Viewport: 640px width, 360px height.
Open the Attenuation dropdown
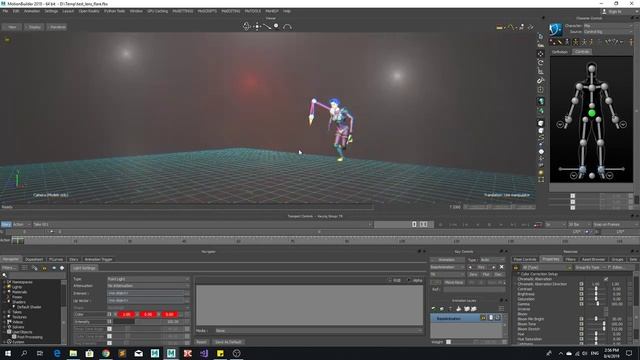(x=148, y=286)
